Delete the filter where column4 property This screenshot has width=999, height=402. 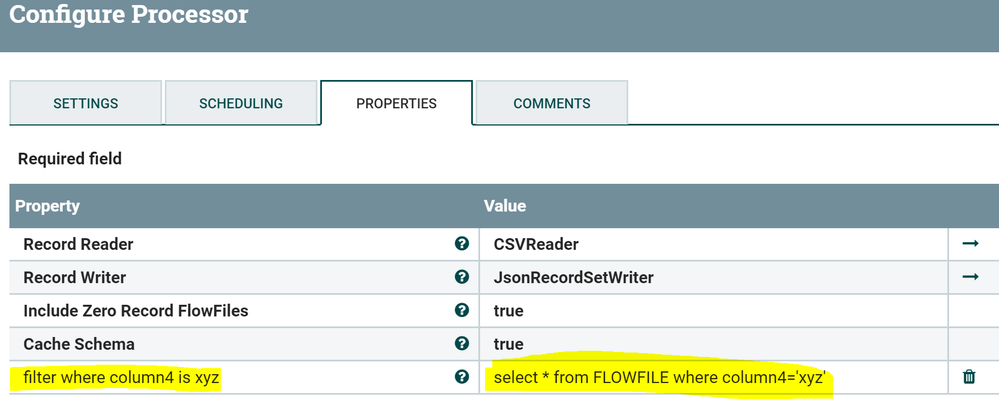pyautogui.click(x=969, y=377)
